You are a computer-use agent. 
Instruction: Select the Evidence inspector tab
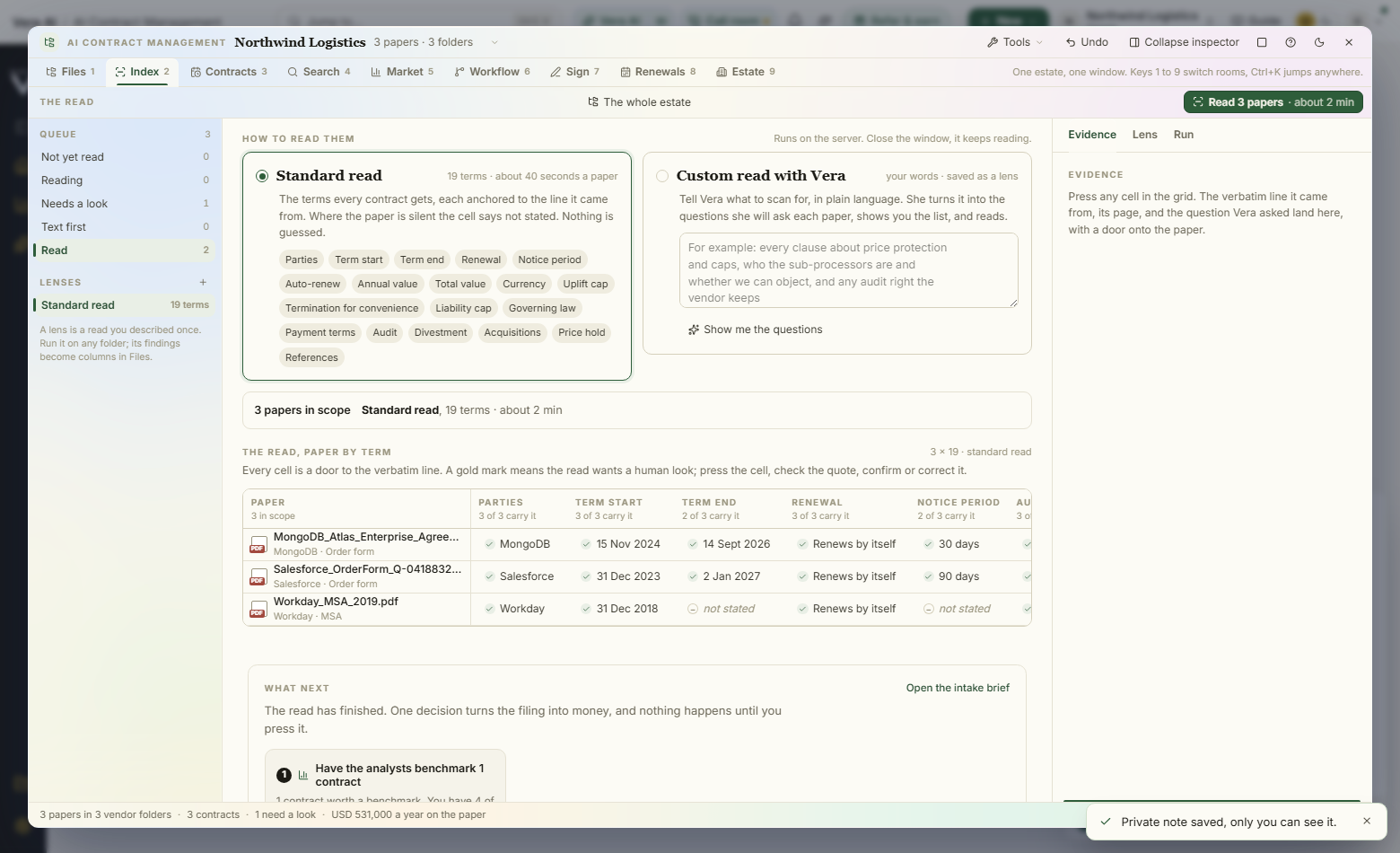coord(1092,135)
